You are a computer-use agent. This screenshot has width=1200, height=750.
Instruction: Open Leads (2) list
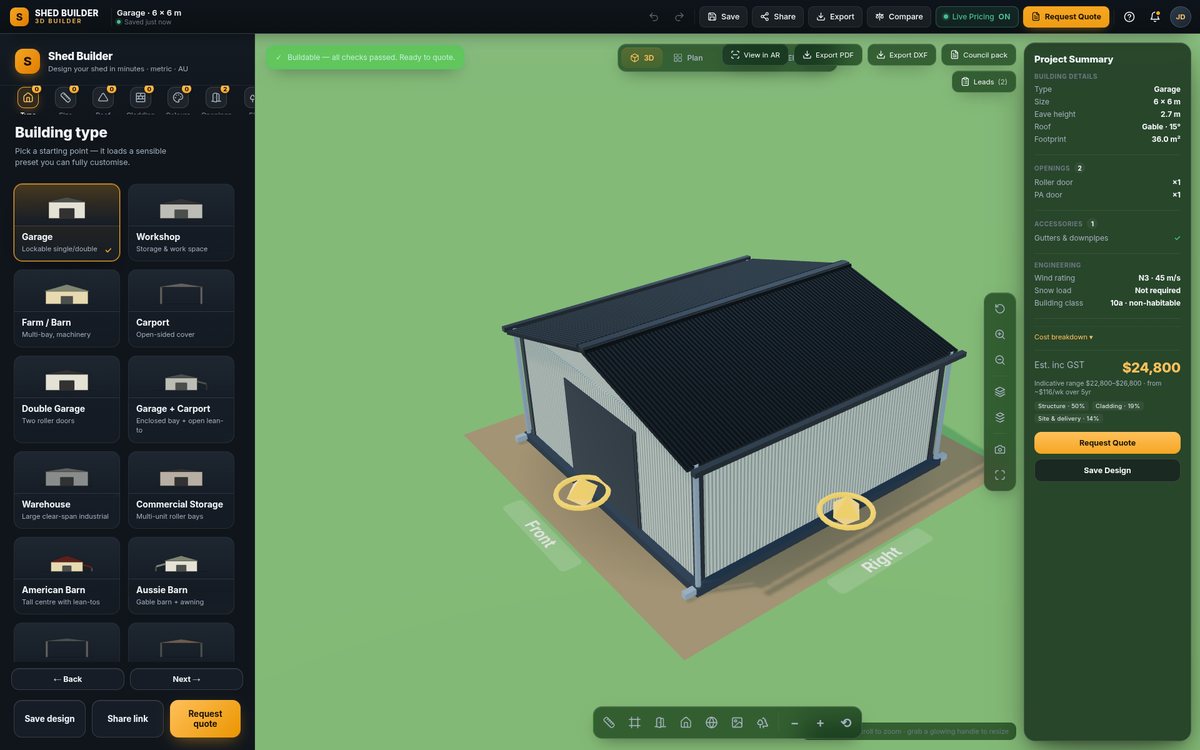(x=984, y=82)
